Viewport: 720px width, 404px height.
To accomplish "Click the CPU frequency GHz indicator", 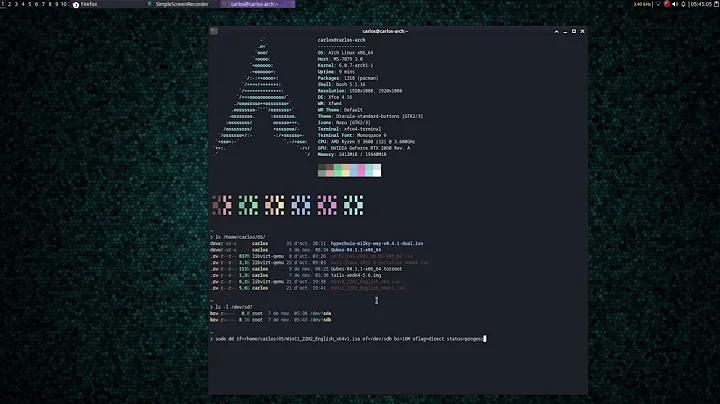I will coord(642,4).
